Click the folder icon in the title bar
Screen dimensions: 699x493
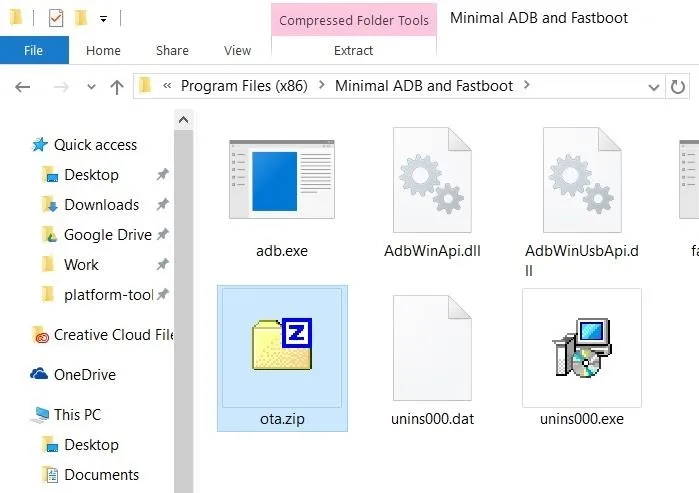(x=16, y=18)
